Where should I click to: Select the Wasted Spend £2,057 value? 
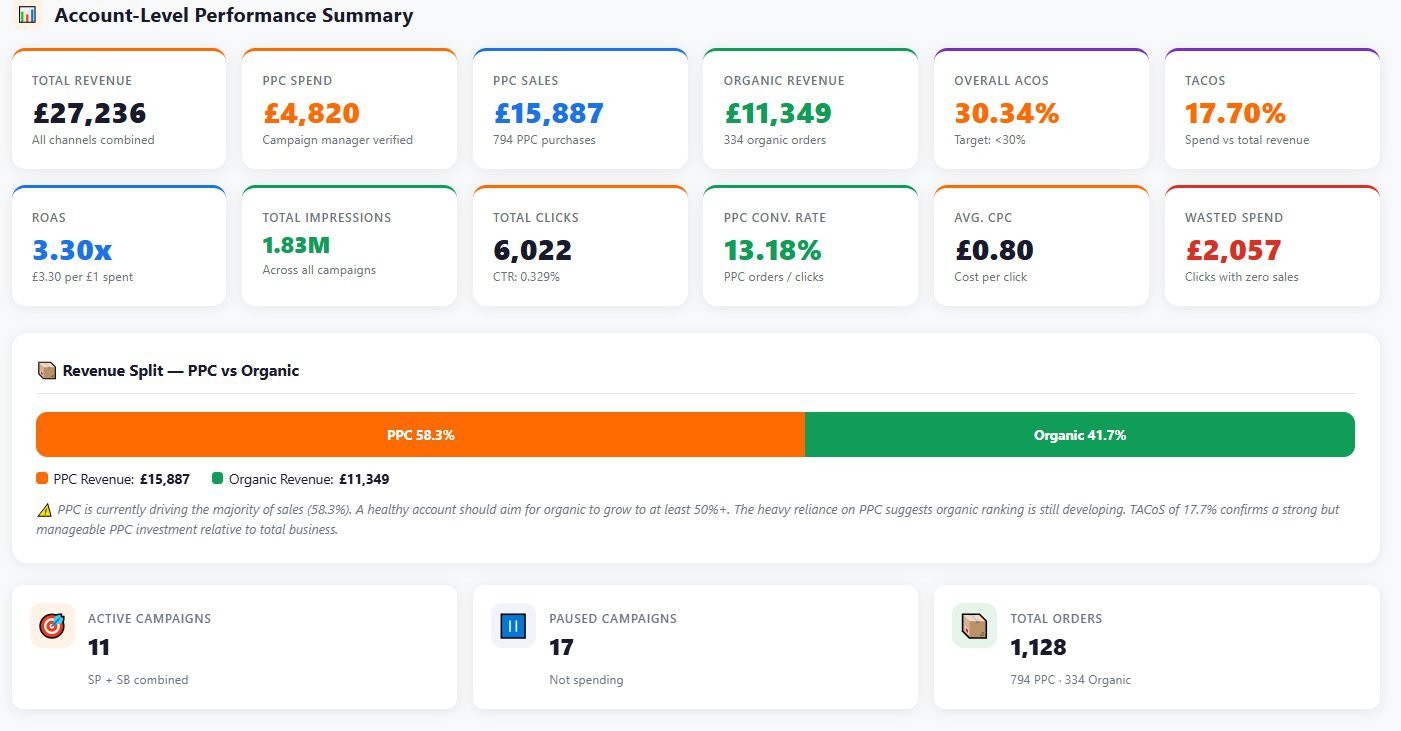[x=1233, y=250]
